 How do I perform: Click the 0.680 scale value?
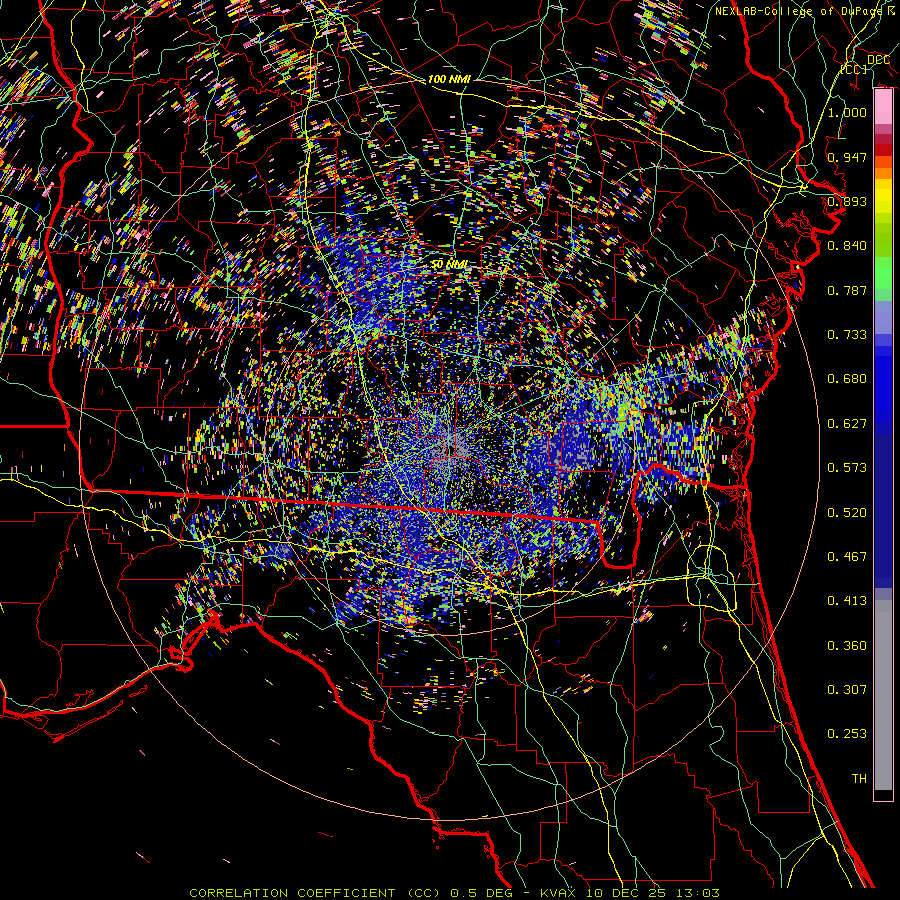pos(847,379)
